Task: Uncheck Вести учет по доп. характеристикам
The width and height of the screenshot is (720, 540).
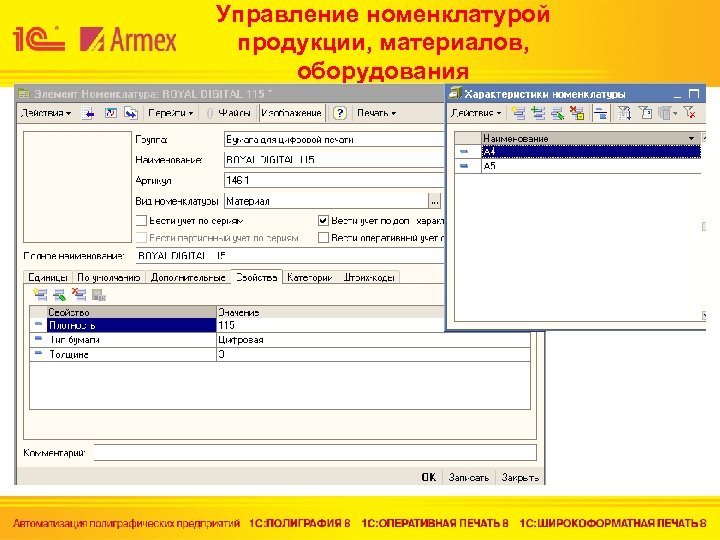Action: [x=323, y=221]
